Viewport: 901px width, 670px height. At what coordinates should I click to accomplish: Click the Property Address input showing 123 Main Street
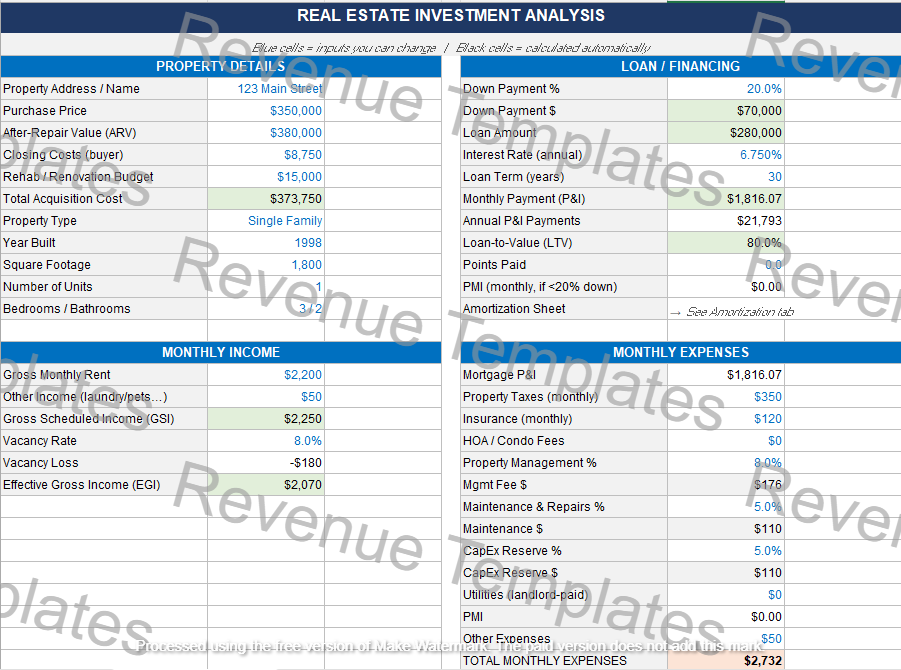click(x=283, y=88)
